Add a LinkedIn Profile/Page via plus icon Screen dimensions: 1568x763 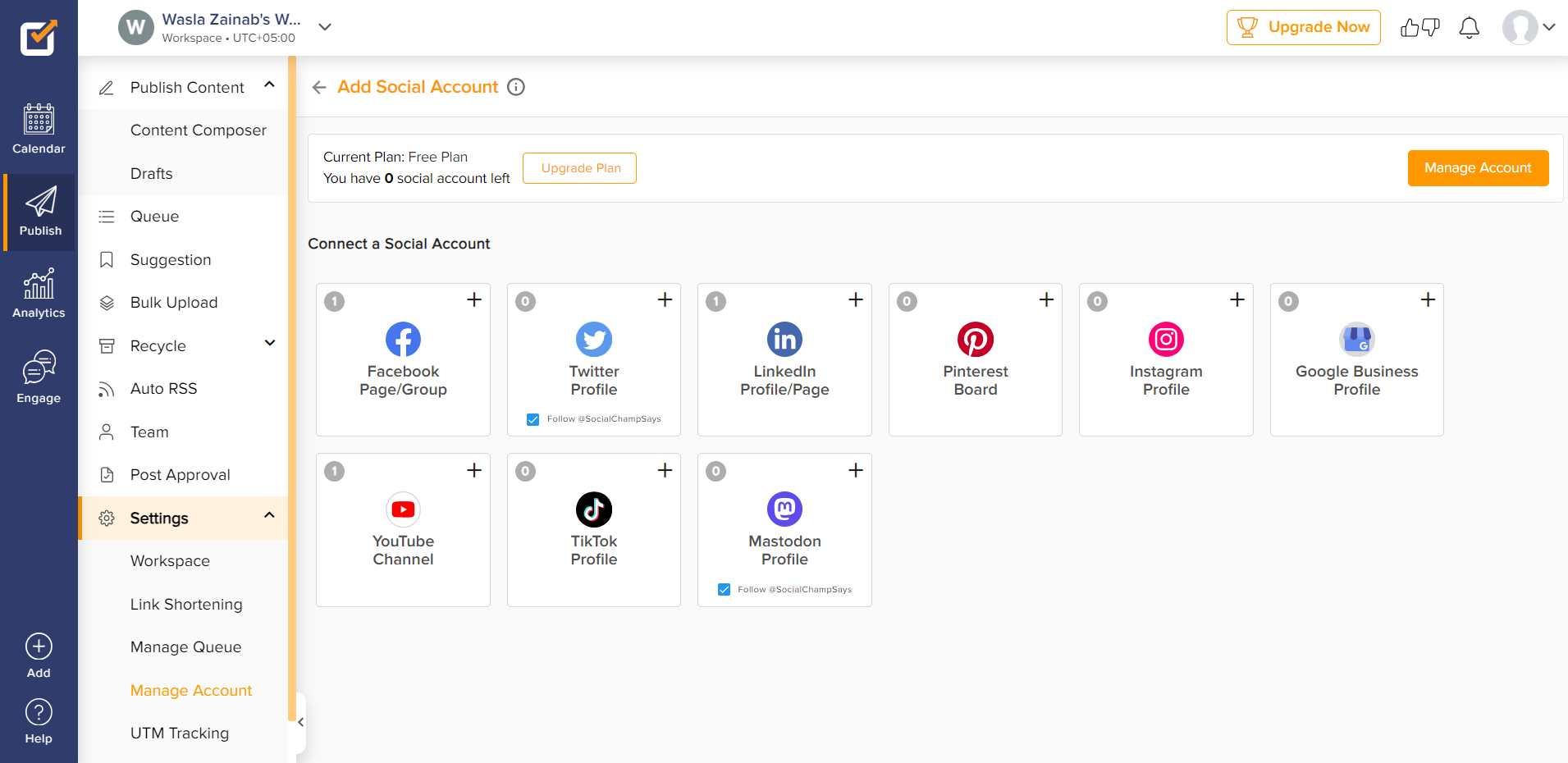856,299
